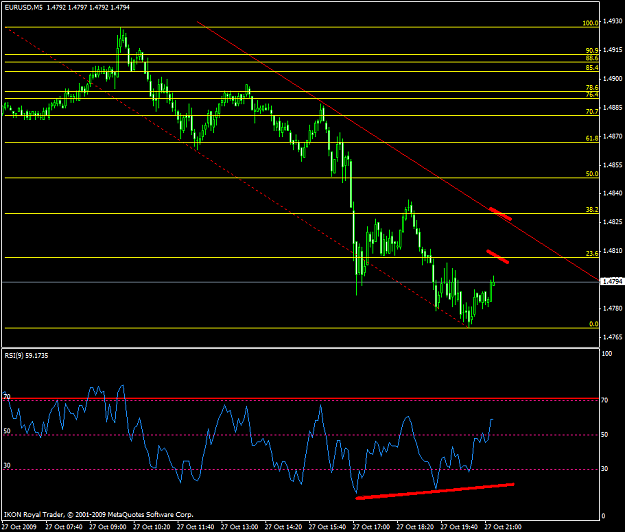The height and width of the screenshot is (532, 625).
Task: Click the 27 Oct 15:40 time label
Action: [327, 527]
